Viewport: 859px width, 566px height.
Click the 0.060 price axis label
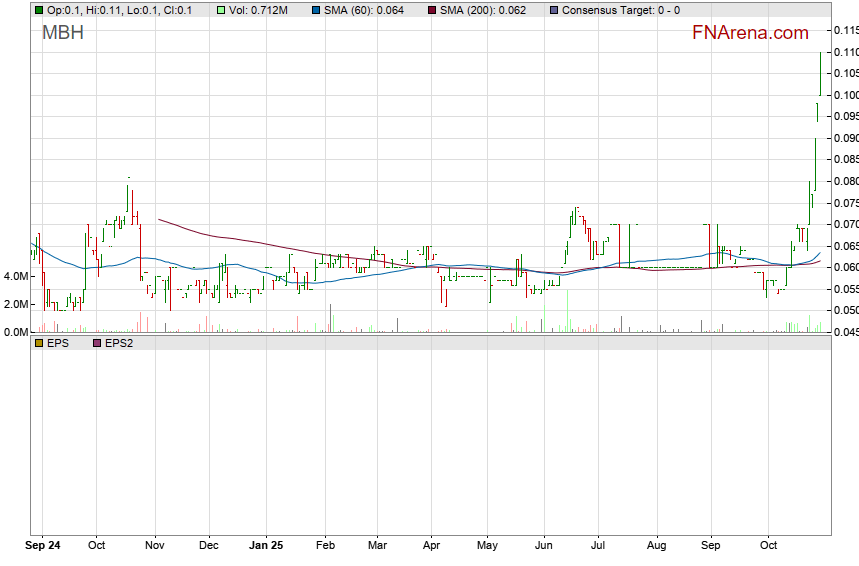(845, 268)
